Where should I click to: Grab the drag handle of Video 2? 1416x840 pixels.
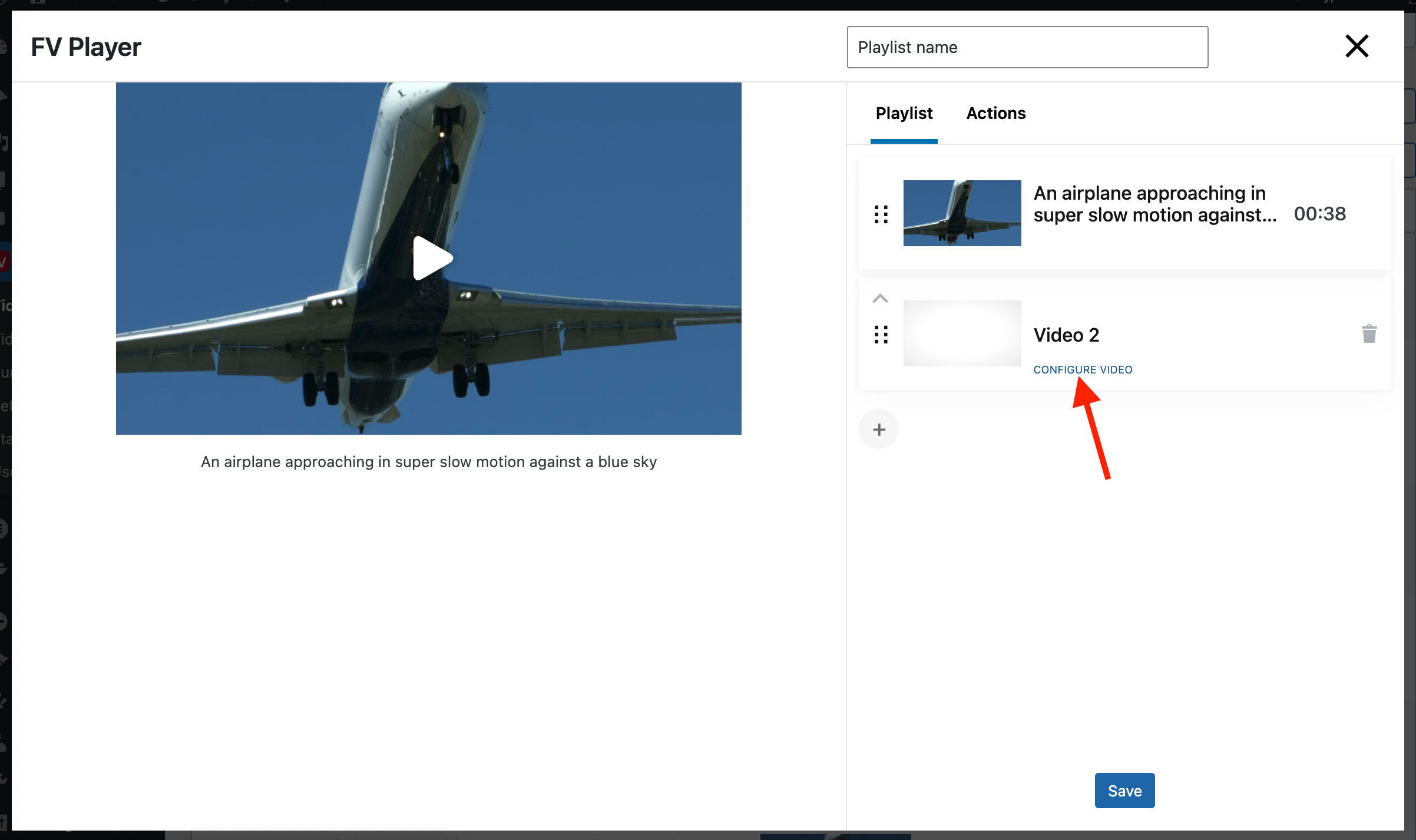[881, 334]
